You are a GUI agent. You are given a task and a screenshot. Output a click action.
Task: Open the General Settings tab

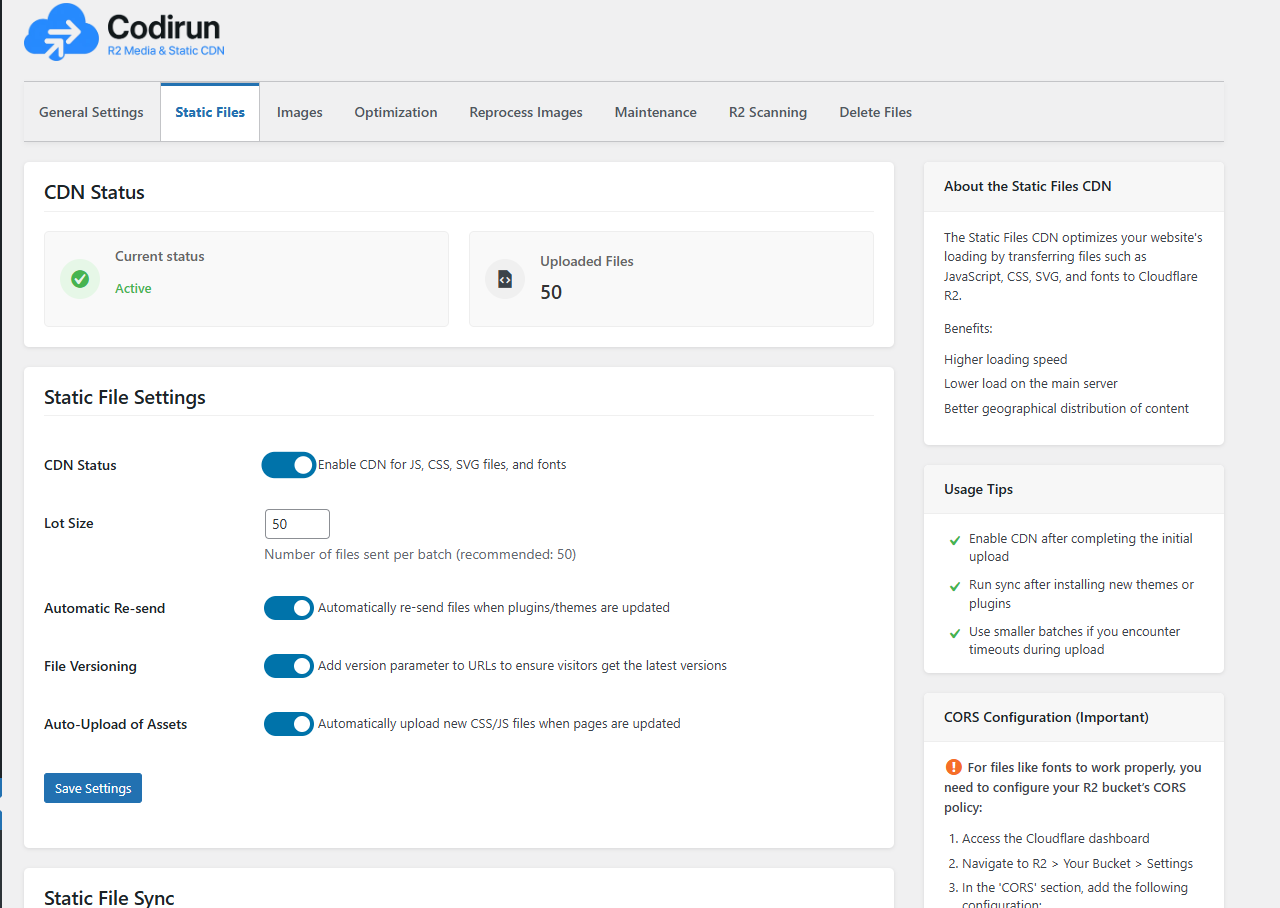(x=91, y=112)
